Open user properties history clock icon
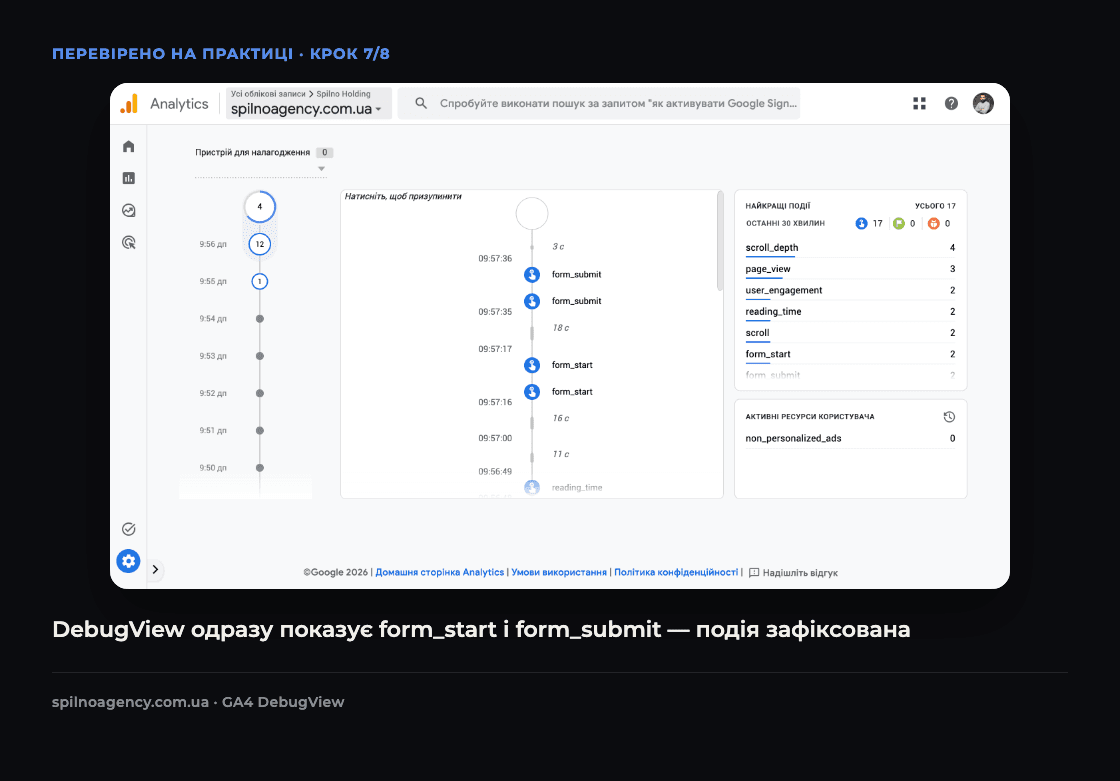Viewport: 1120px width, 781px height. point(949,417)
